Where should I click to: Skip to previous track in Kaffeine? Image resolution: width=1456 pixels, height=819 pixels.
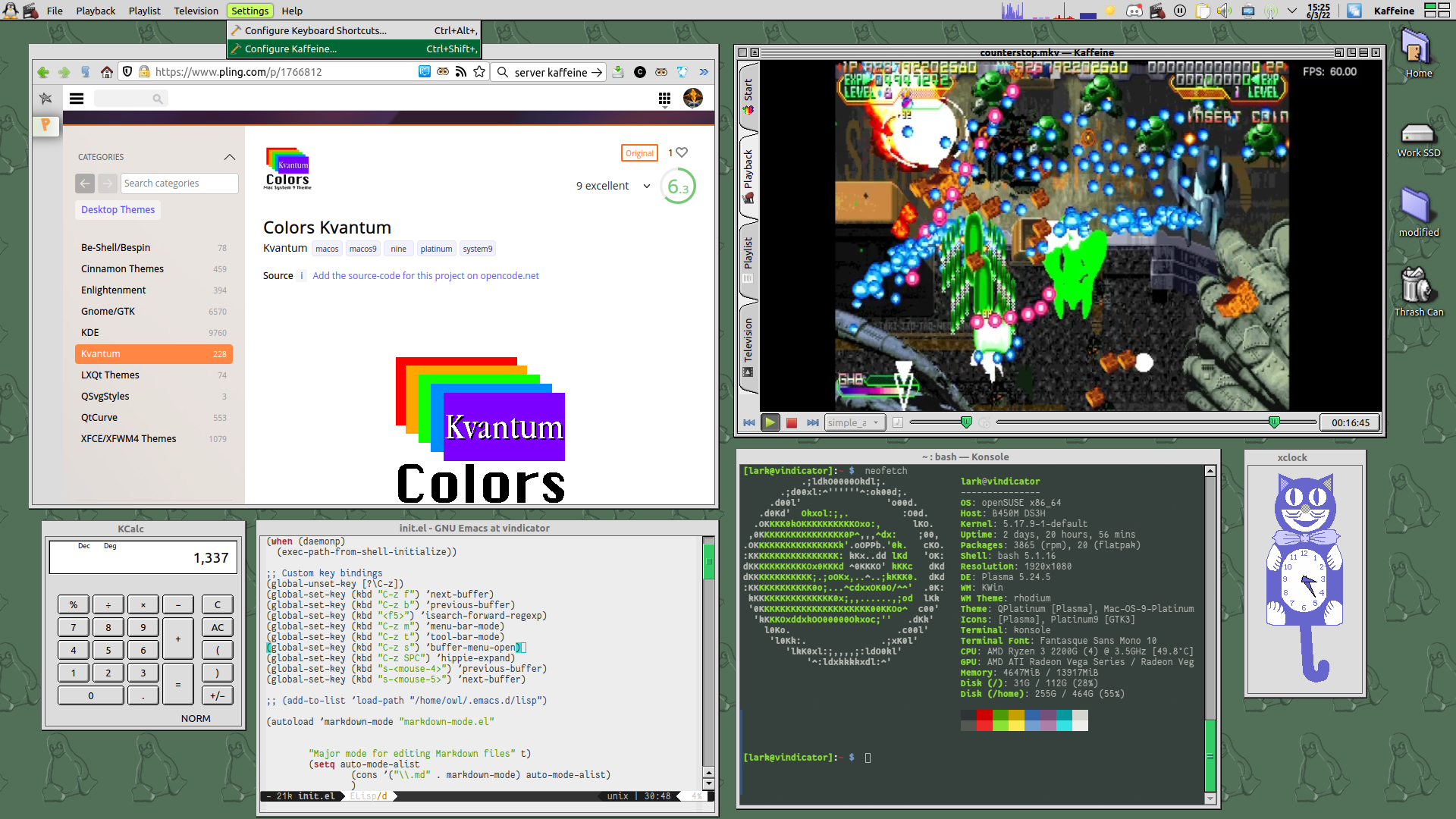[749, 423]
